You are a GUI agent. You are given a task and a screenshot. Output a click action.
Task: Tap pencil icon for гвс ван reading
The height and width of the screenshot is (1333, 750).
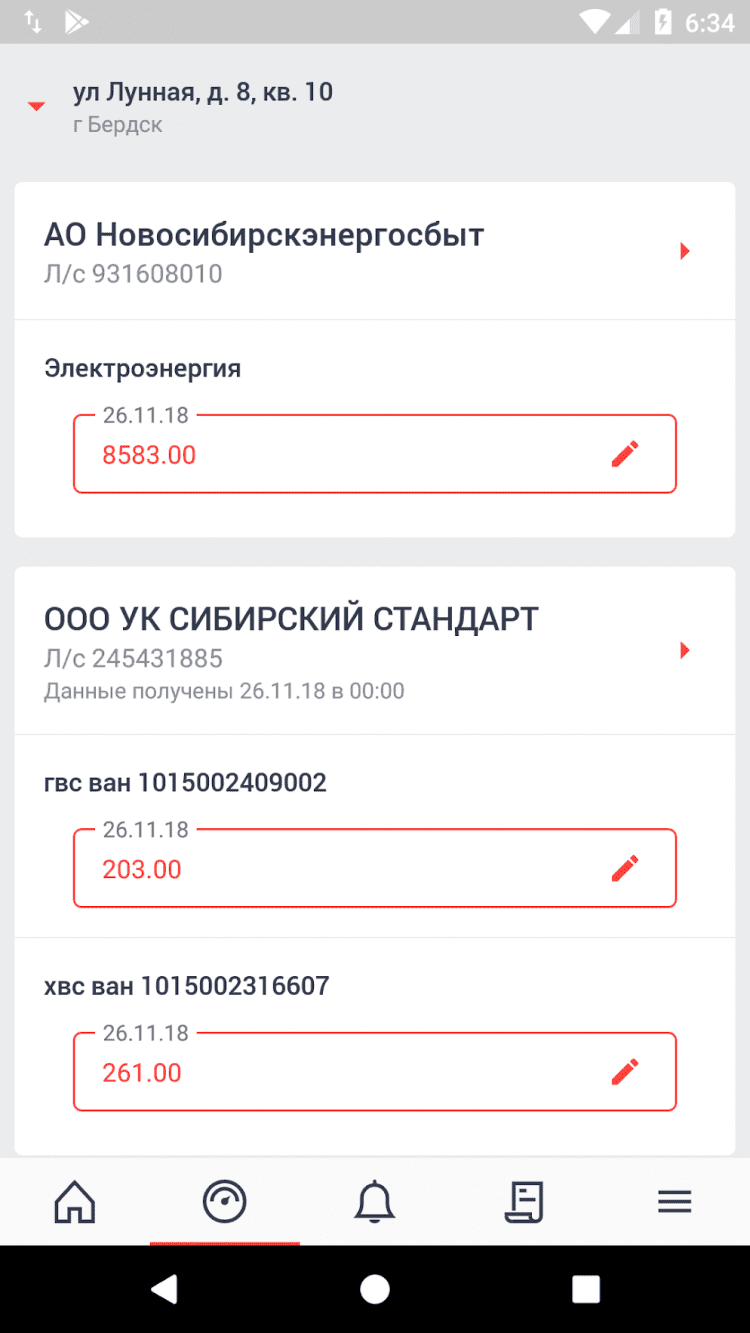[625, 868]
